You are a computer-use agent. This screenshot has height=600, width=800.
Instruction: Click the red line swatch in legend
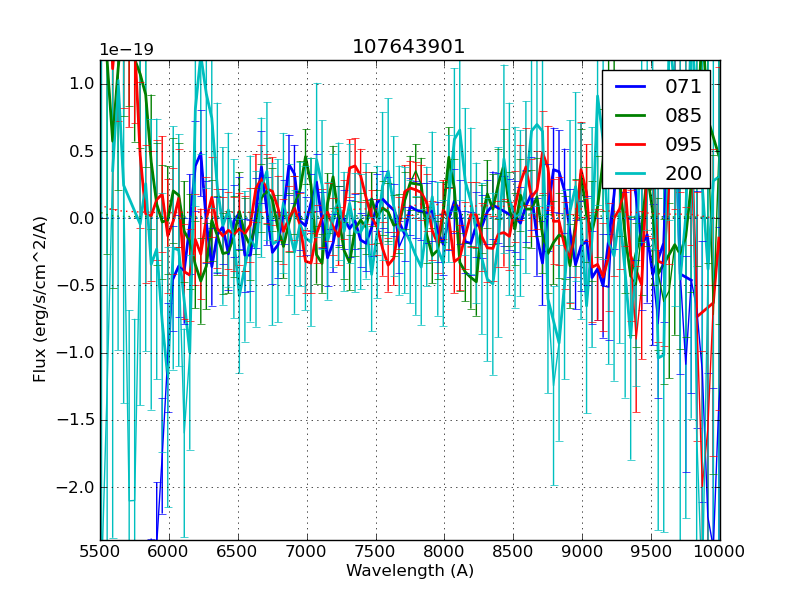click(x=632, y=144)
